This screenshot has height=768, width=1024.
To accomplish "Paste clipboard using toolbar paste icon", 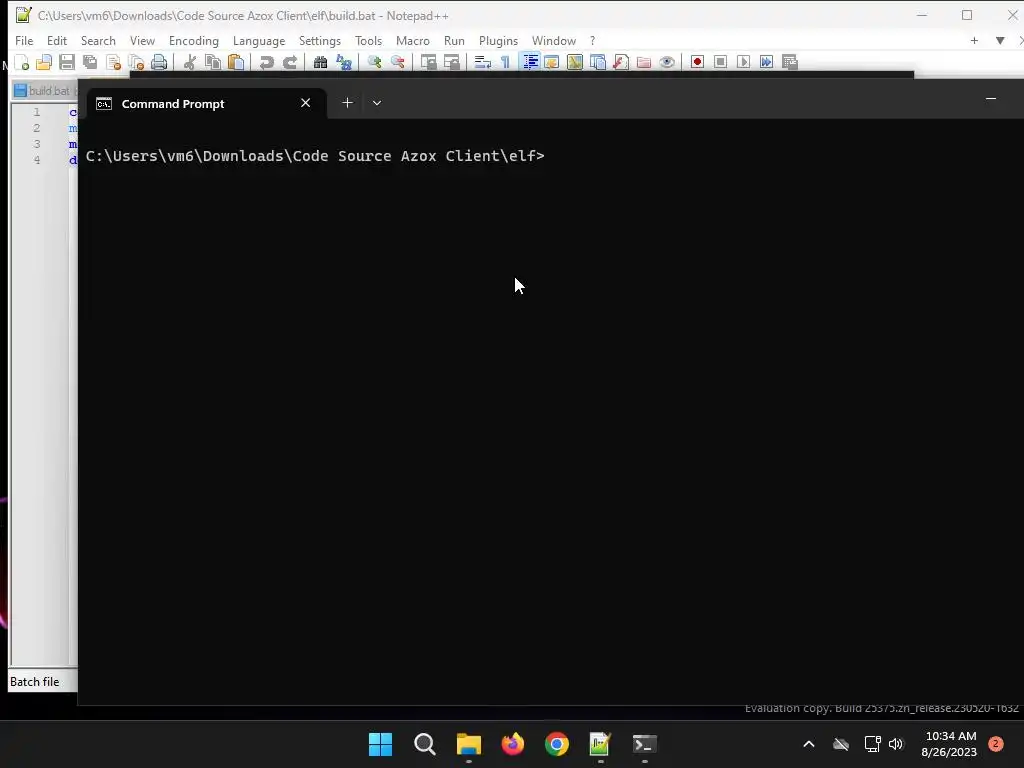I will pyautogui.click(x=236, y=62).
